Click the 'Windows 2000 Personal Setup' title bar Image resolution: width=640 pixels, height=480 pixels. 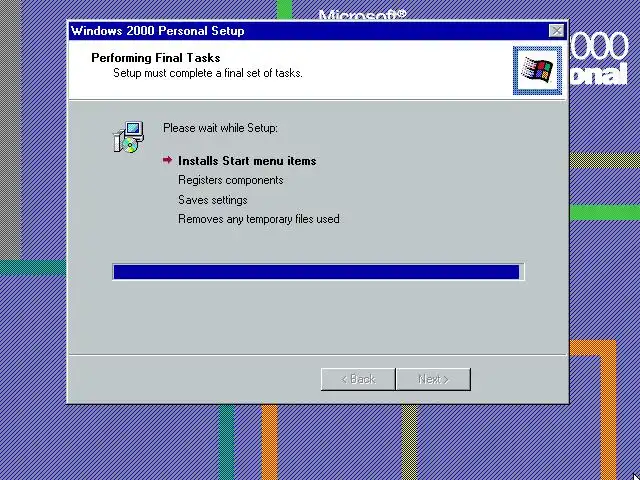[318, 31]
